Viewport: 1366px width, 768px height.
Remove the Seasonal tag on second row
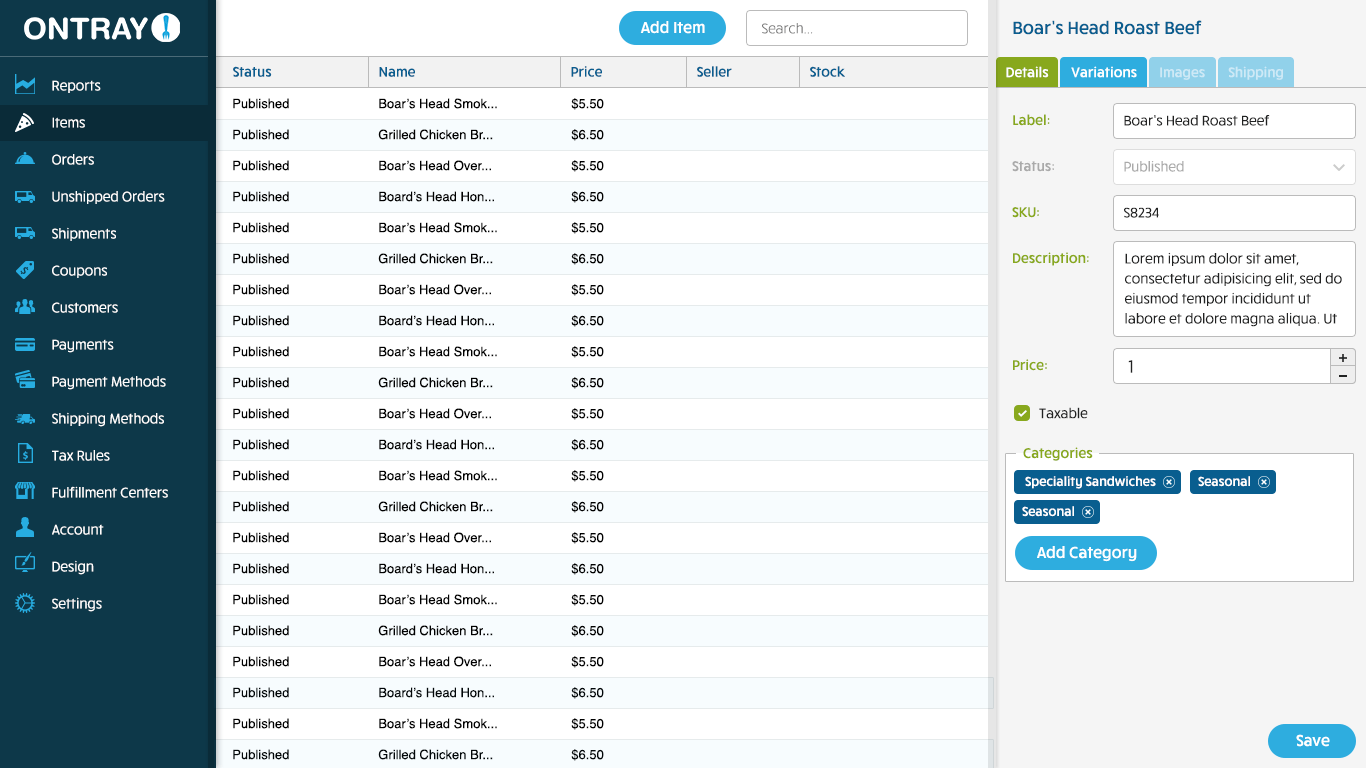pyautogui.click(x=1088, y=512)
